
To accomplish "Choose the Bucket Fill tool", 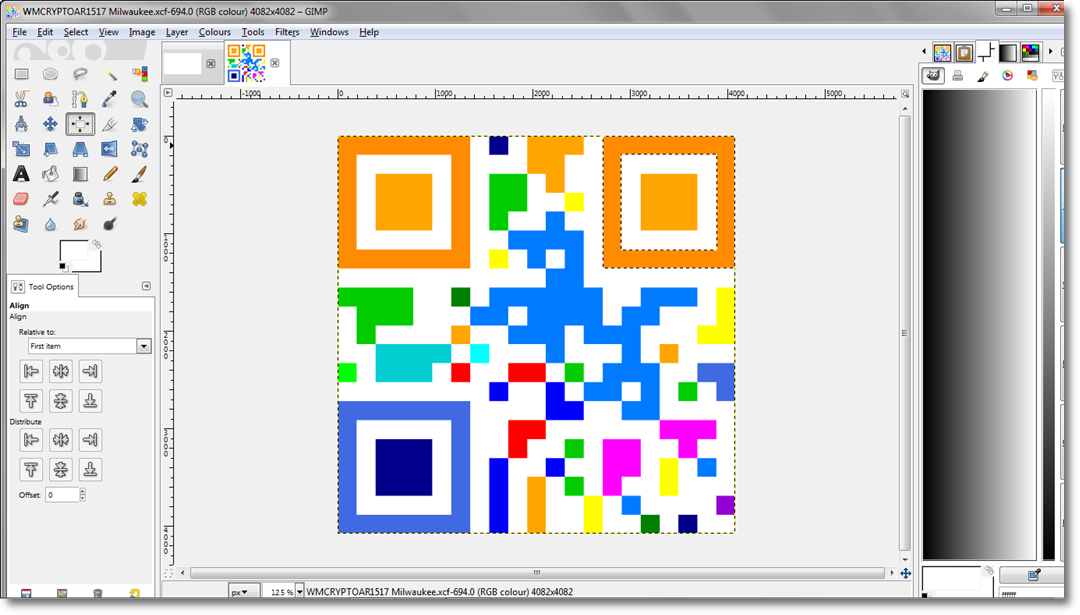I will 50,174.
